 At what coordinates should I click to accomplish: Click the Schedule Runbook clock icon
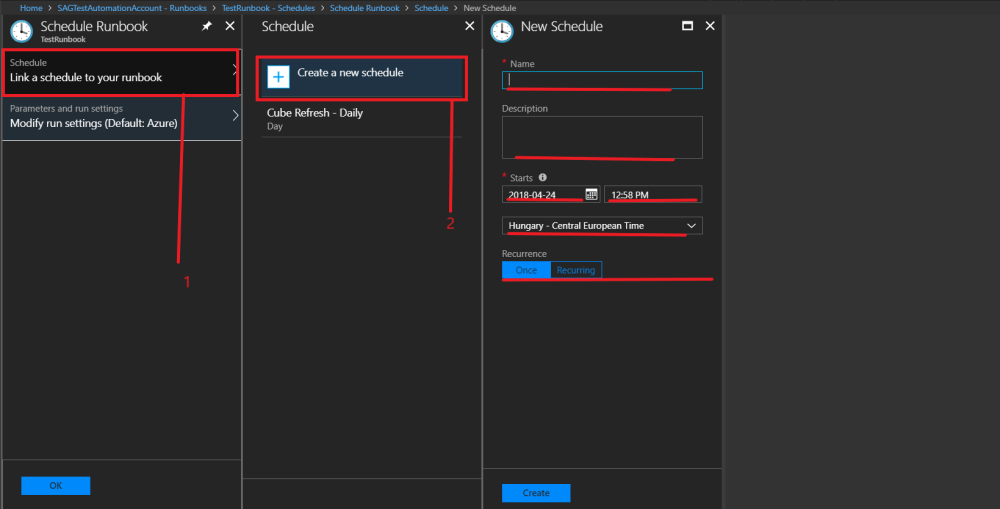[x=21, y=31]
